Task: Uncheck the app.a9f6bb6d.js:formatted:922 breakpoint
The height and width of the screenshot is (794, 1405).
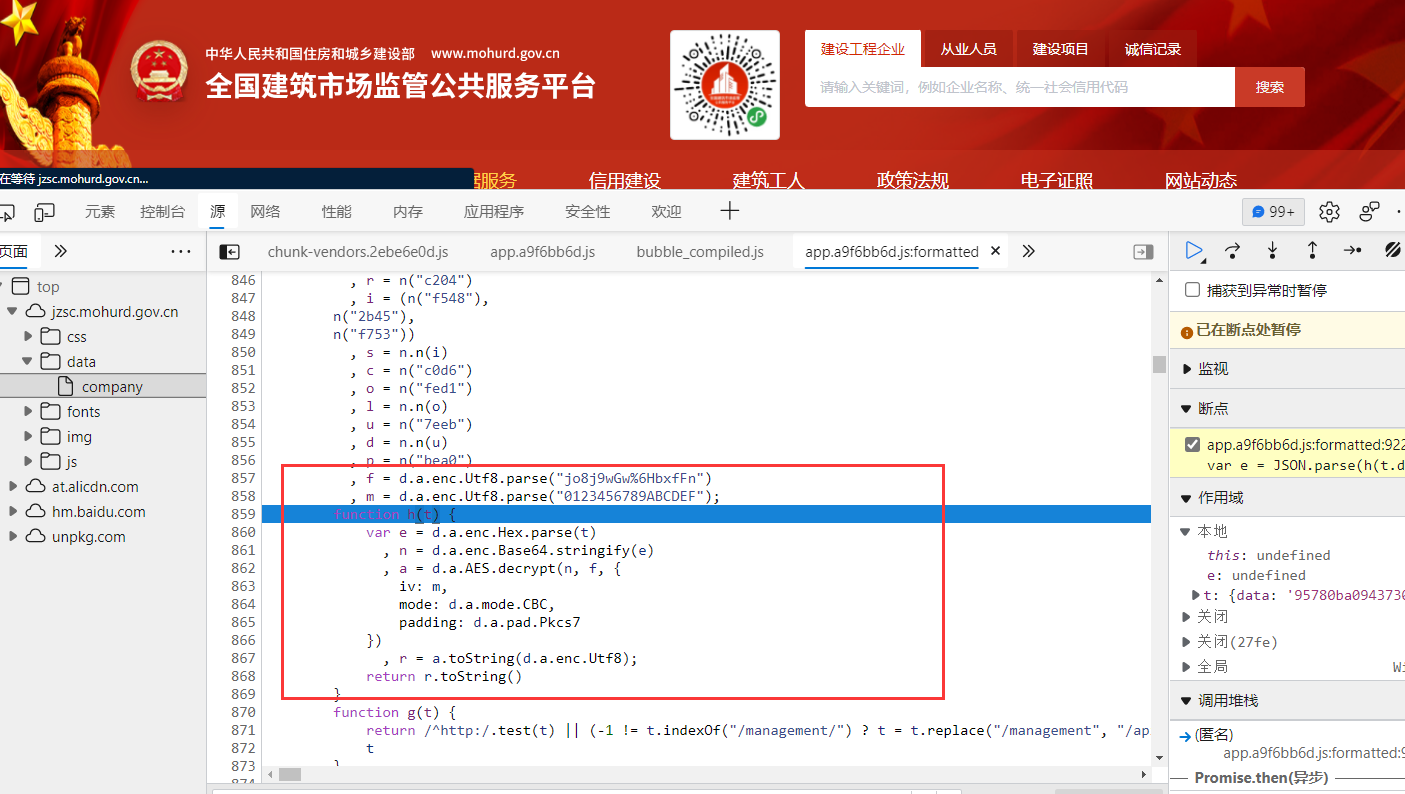Action: [1192, 445]
